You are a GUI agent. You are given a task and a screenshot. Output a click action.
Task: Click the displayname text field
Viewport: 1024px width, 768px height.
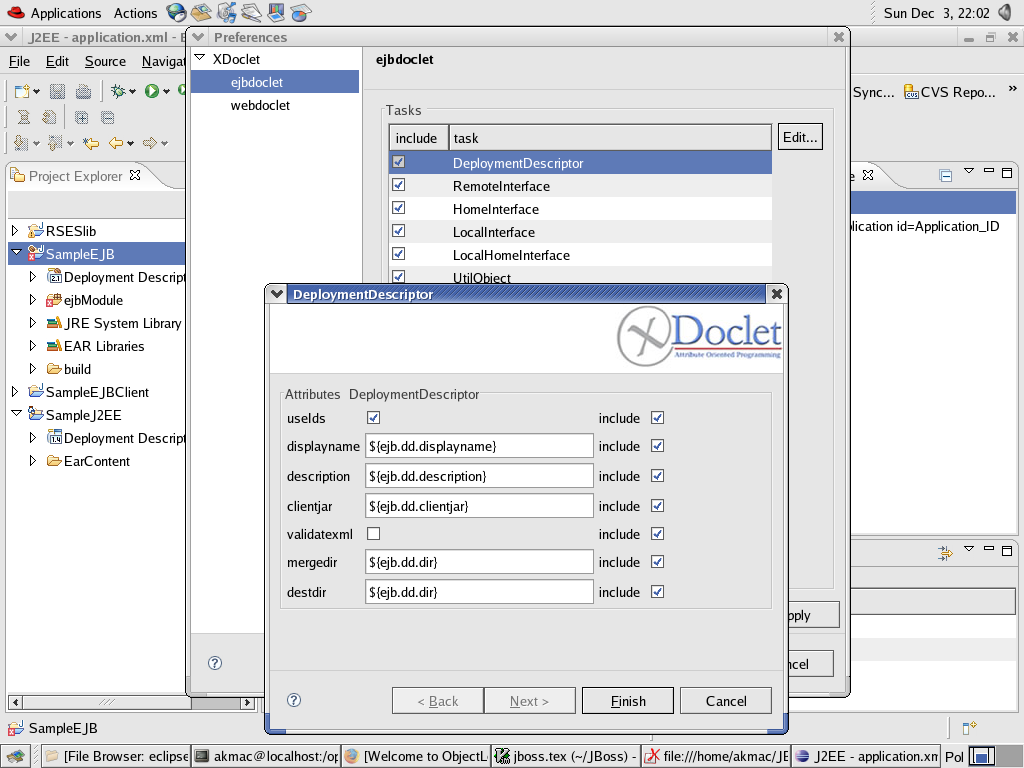(479, 446)
